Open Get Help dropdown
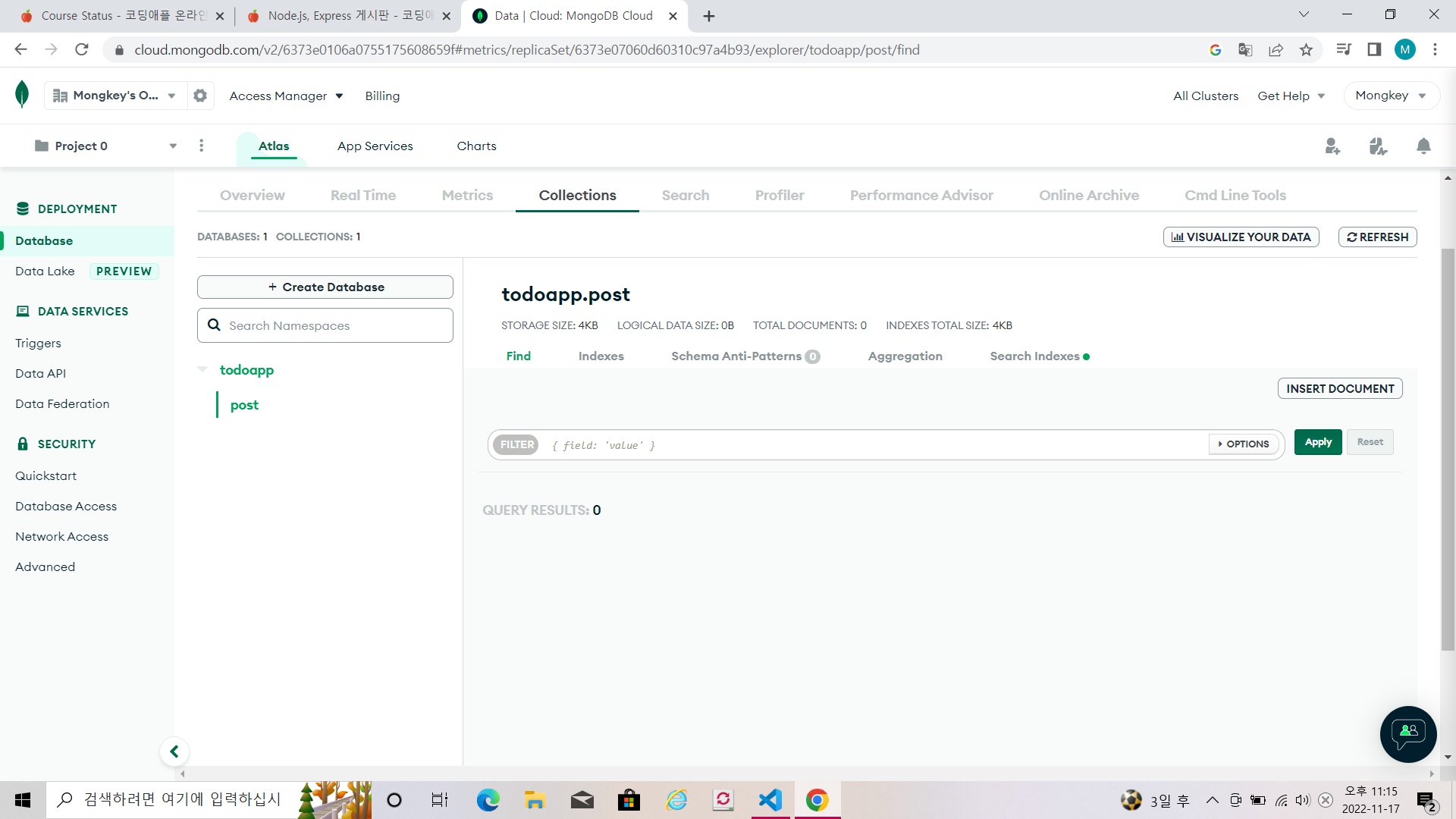Screen dimensions: 1456x819 click(1291, 96)
